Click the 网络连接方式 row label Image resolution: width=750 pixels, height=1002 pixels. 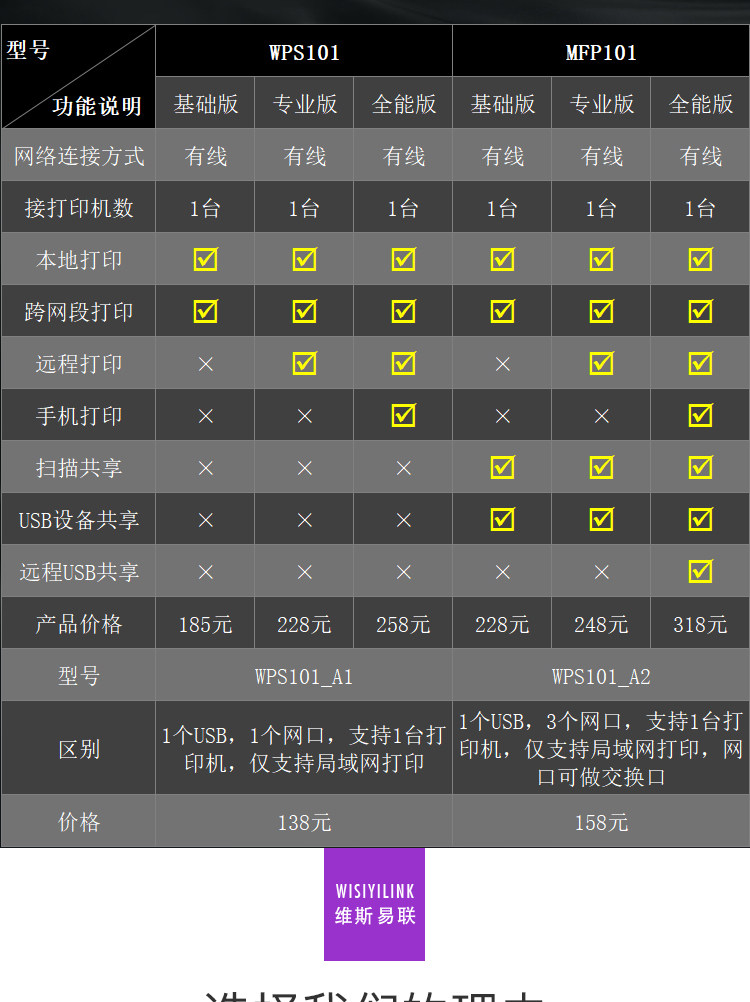(x=79, y=156)
